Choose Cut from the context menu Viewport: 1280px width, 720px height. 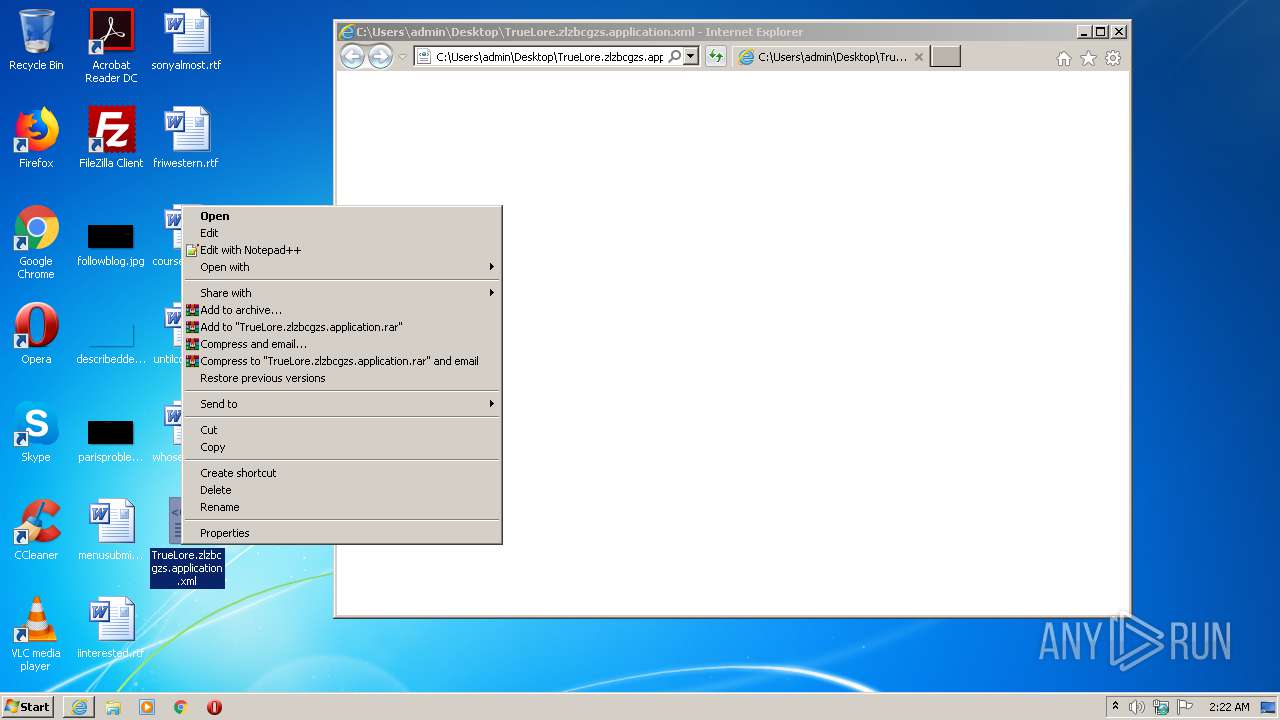pyautogui.click(x=342, y=430)
